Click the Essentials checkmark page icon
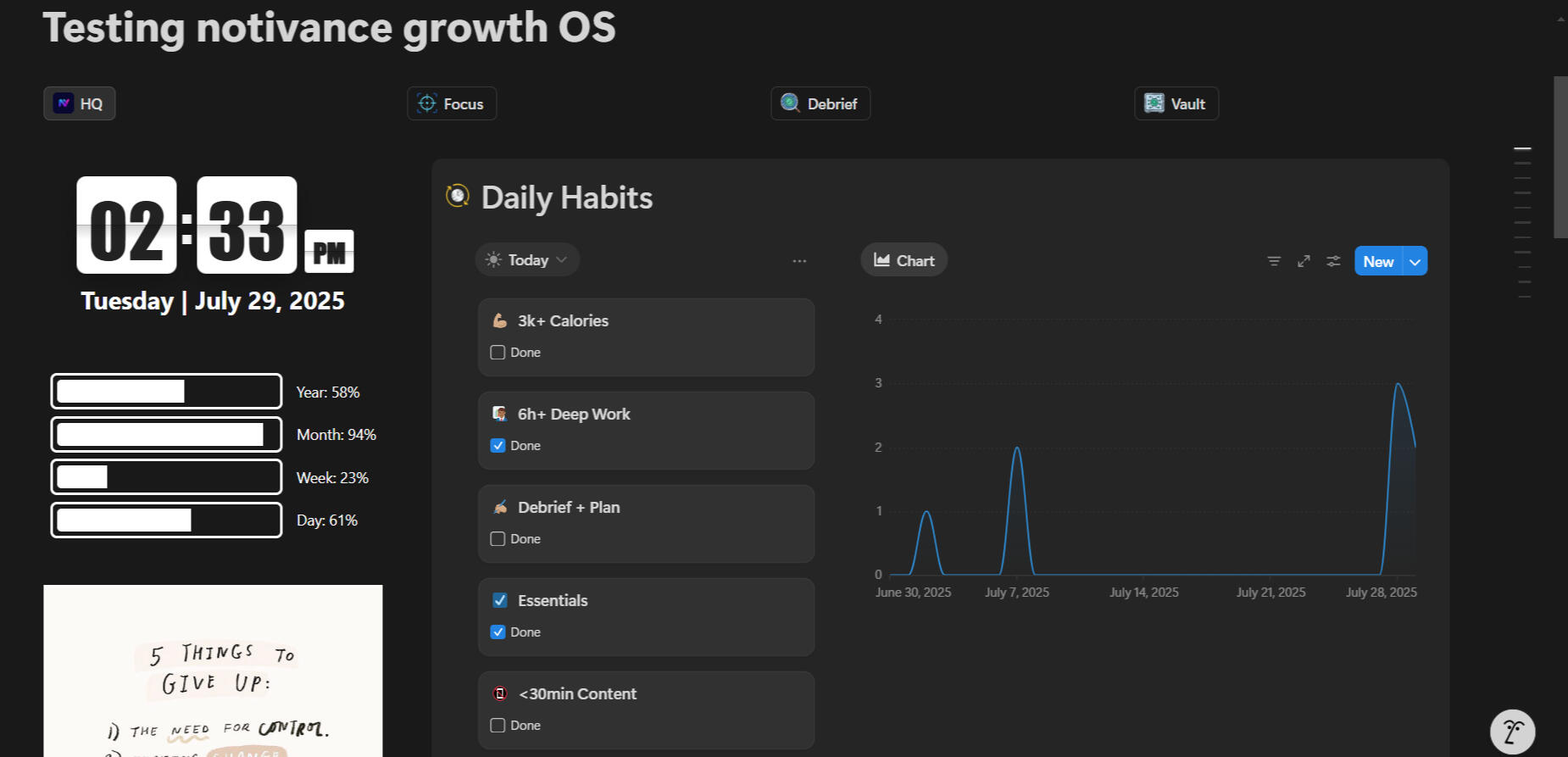The height and width of the screenshot is (757, 1568). click(500, 600)
